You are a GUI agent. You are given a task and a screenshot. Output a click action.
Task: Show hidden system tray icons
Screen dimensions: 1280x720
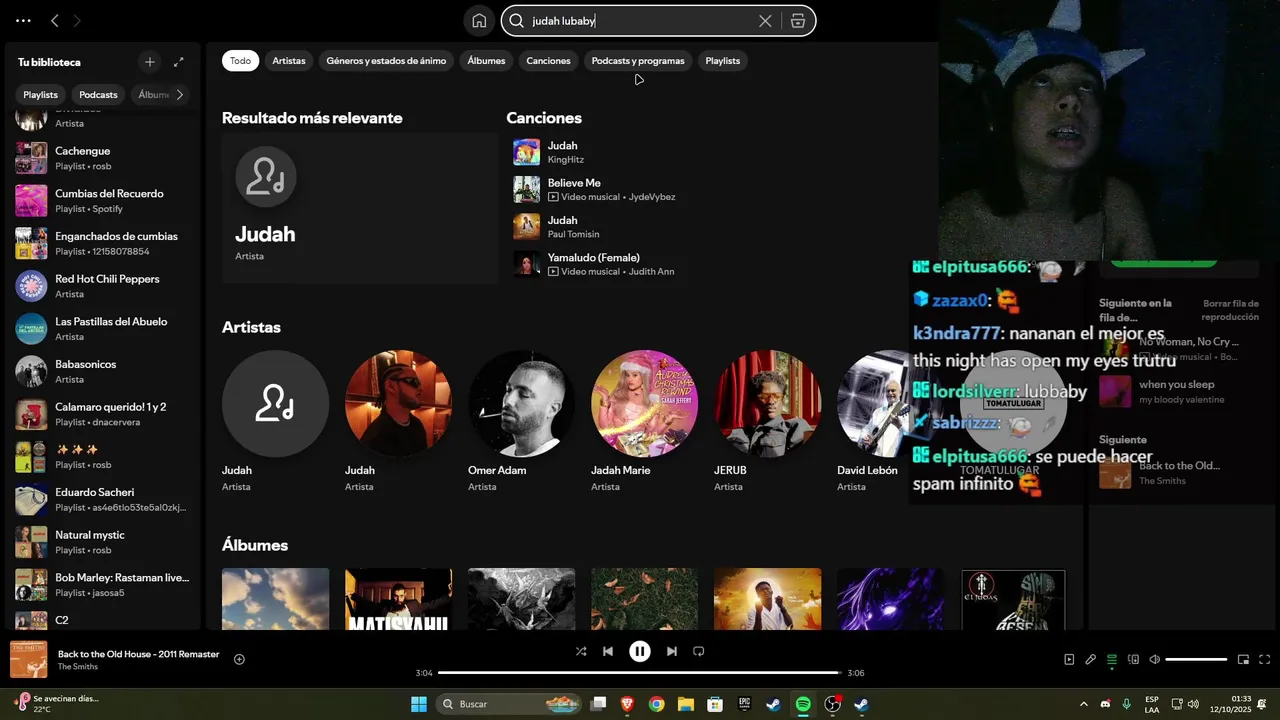[x=1083, y=704]
